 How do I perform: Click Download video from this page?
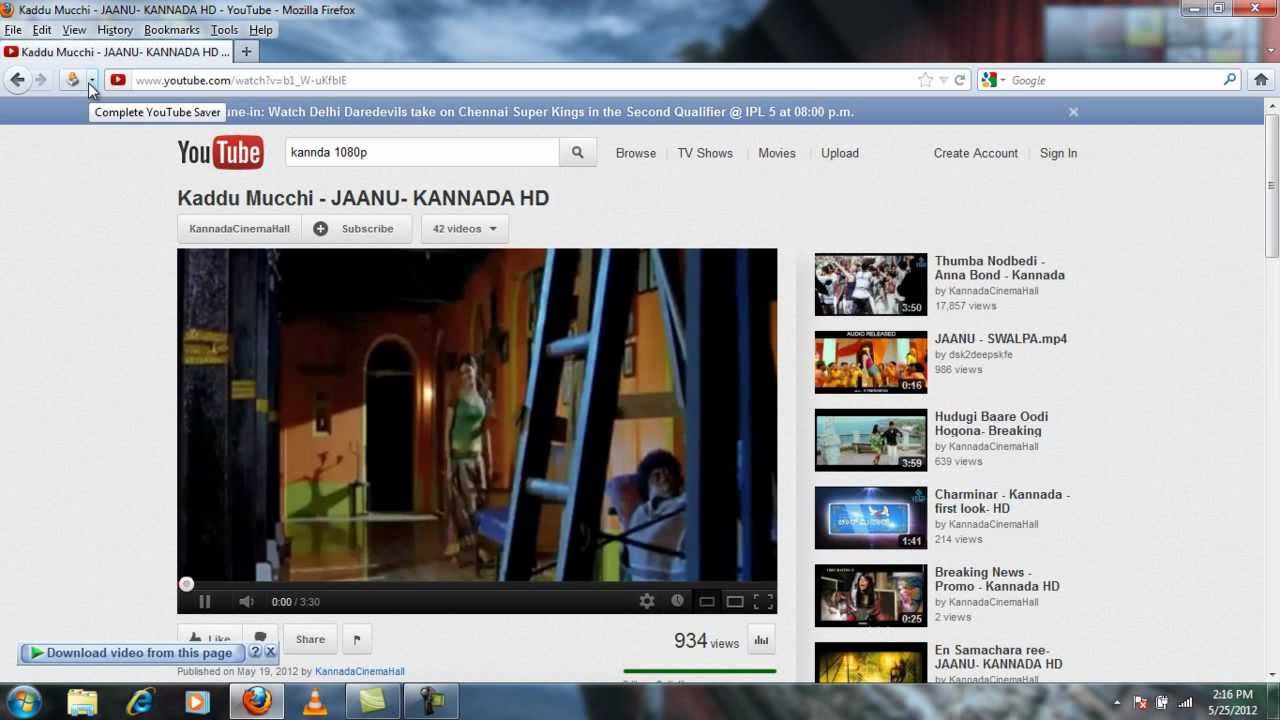pyautogui.click(x=132, y=653)
